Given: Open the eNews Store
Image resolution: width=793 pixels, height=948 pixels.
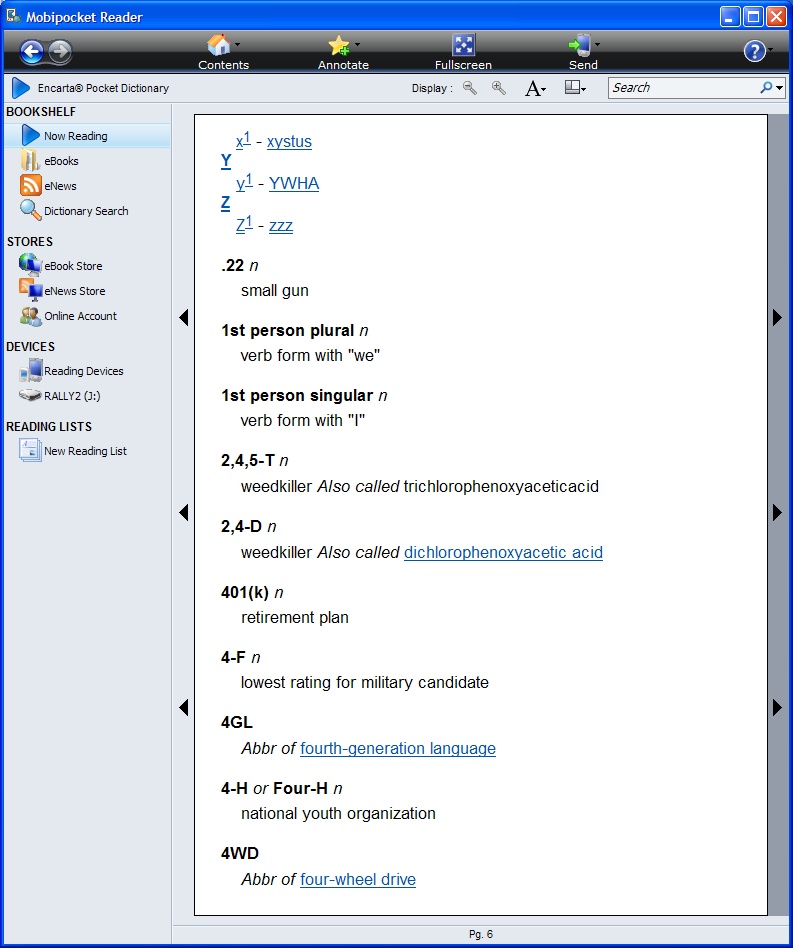Looking at the screenshot, I should click(x=74, y=291).
